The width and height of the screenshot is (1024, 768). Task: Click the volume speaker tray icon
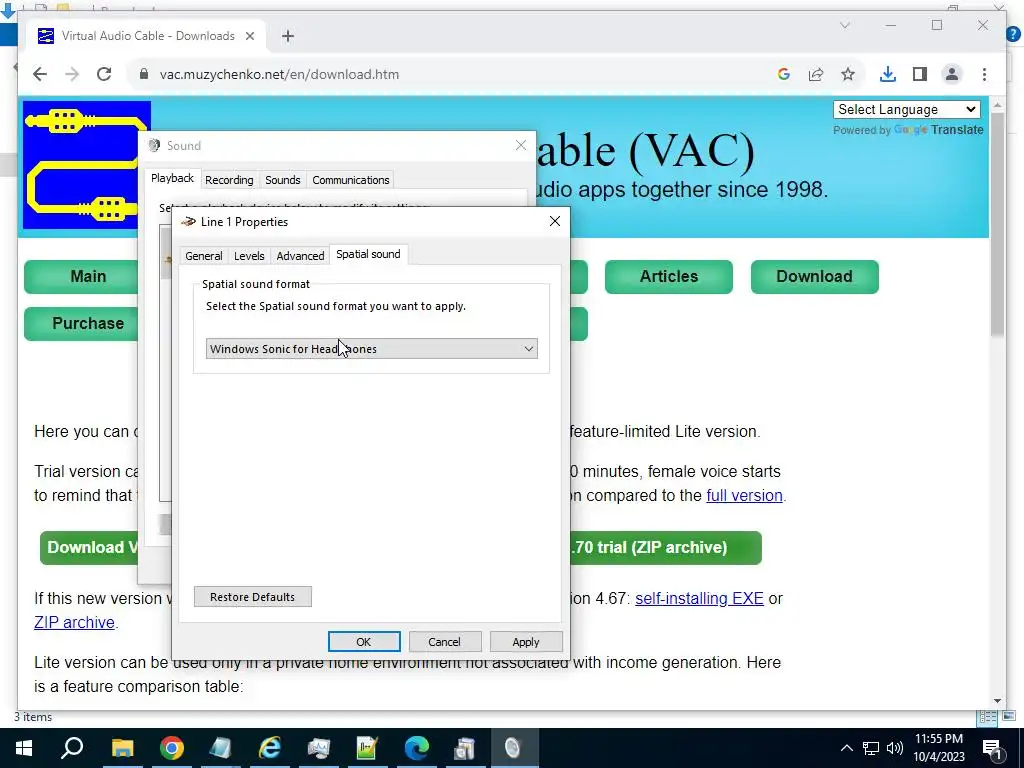point(895,748)
